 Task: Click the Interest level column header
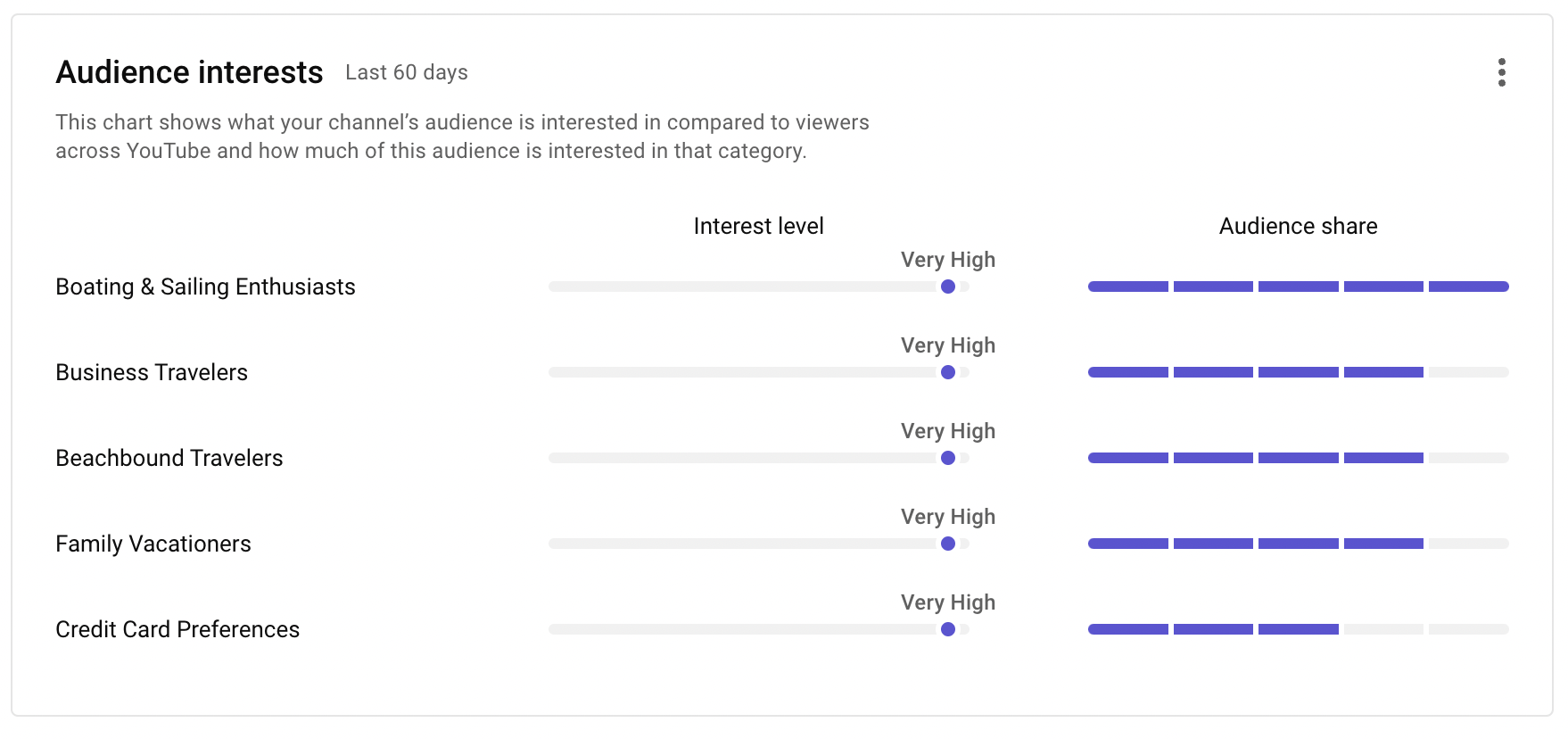pyautogui.click(x=758, y=226)
